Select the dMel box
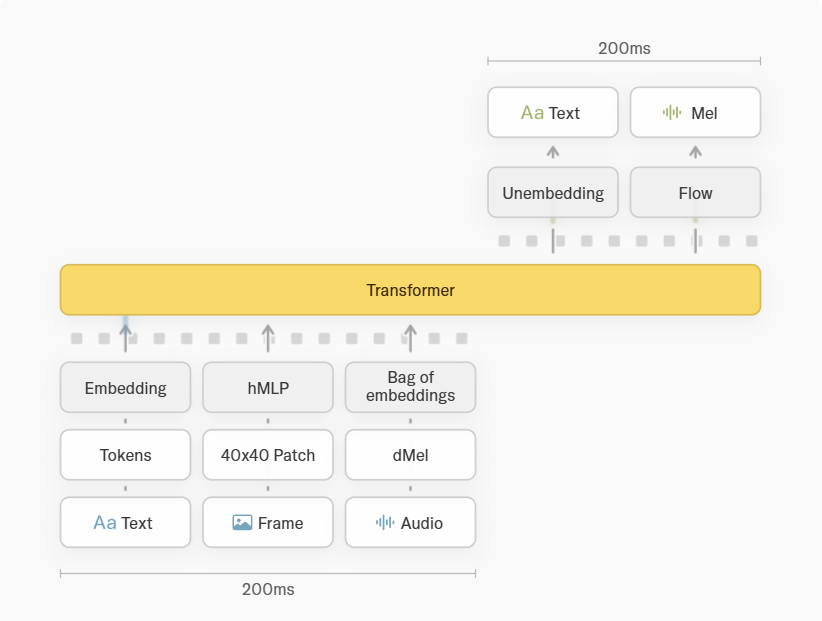Viewport: 822px width, 621px height. click(410, 455)
